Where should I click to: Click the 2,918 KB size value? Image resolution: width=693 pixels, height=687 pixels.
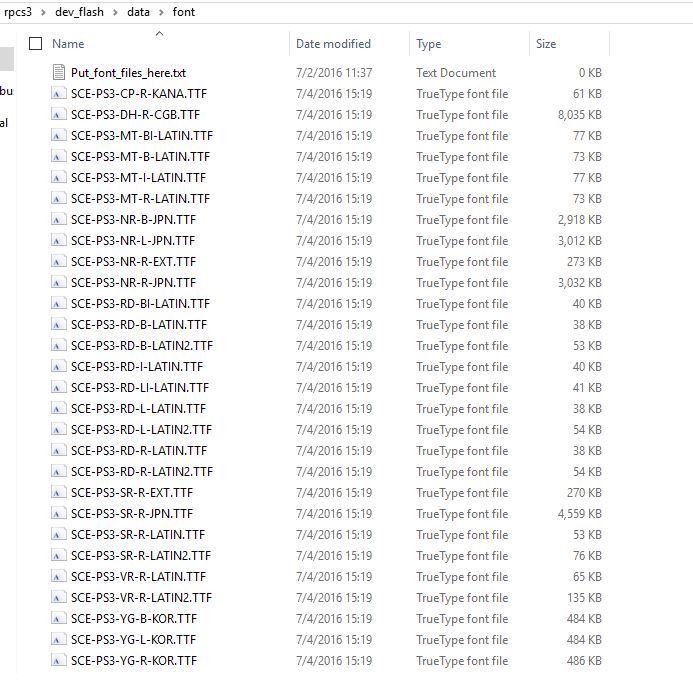(579, 220)
